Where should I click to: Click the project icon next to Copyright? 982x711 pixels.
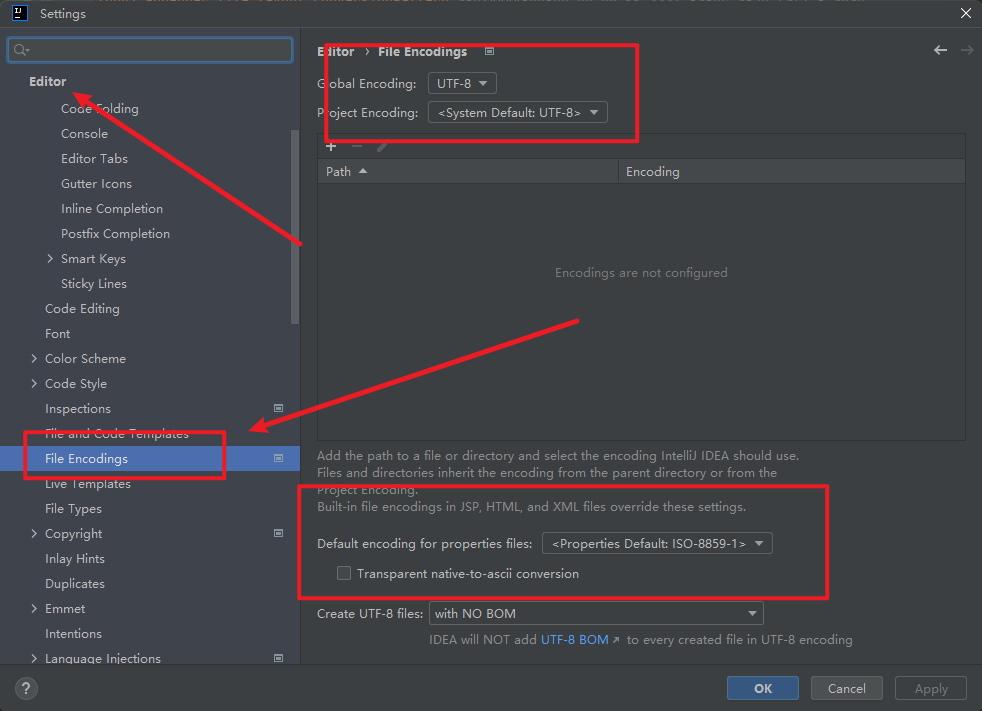[279, 533]
